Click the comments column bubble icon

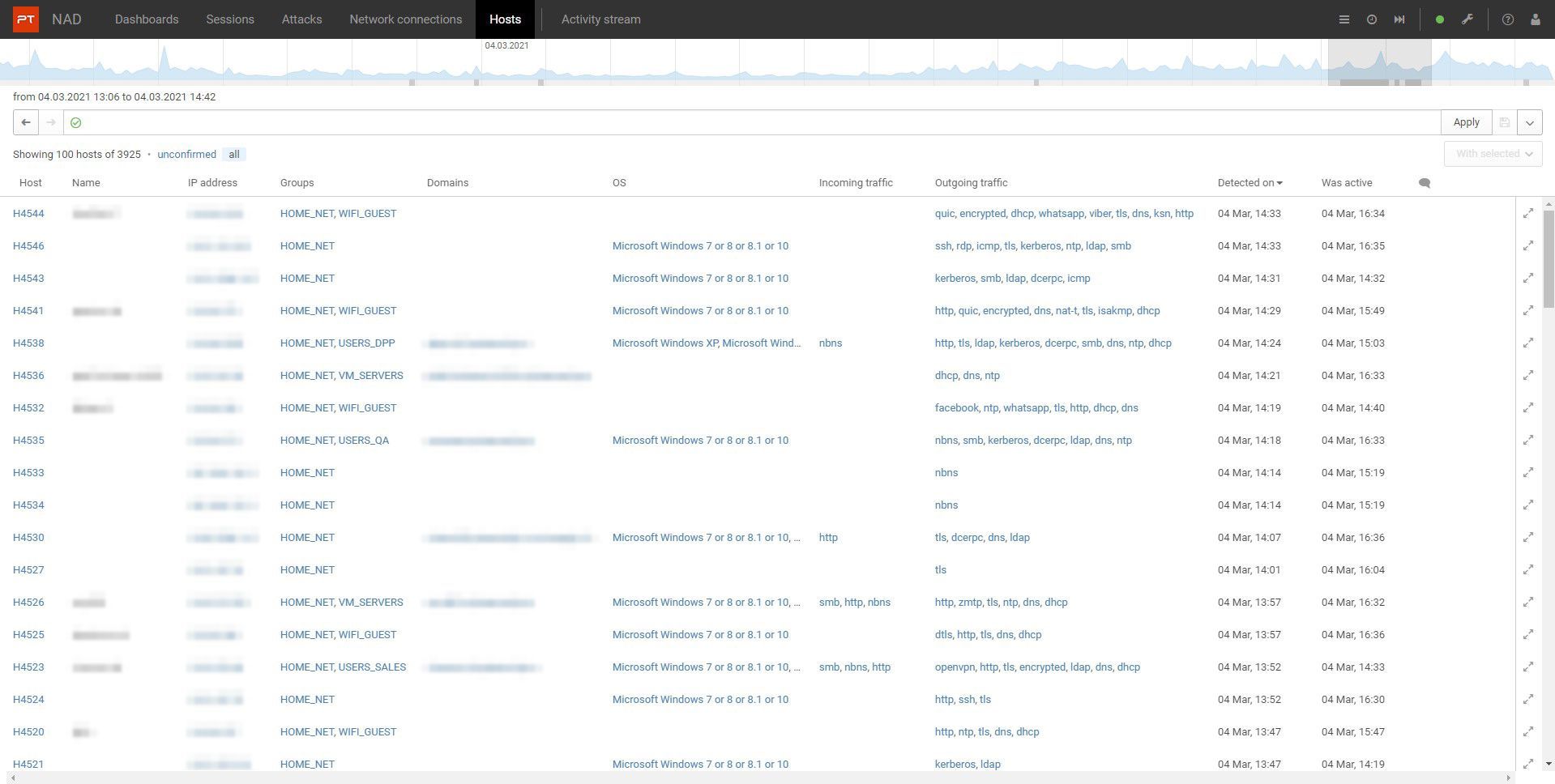pyautogui.click(x=1425, y=183)
